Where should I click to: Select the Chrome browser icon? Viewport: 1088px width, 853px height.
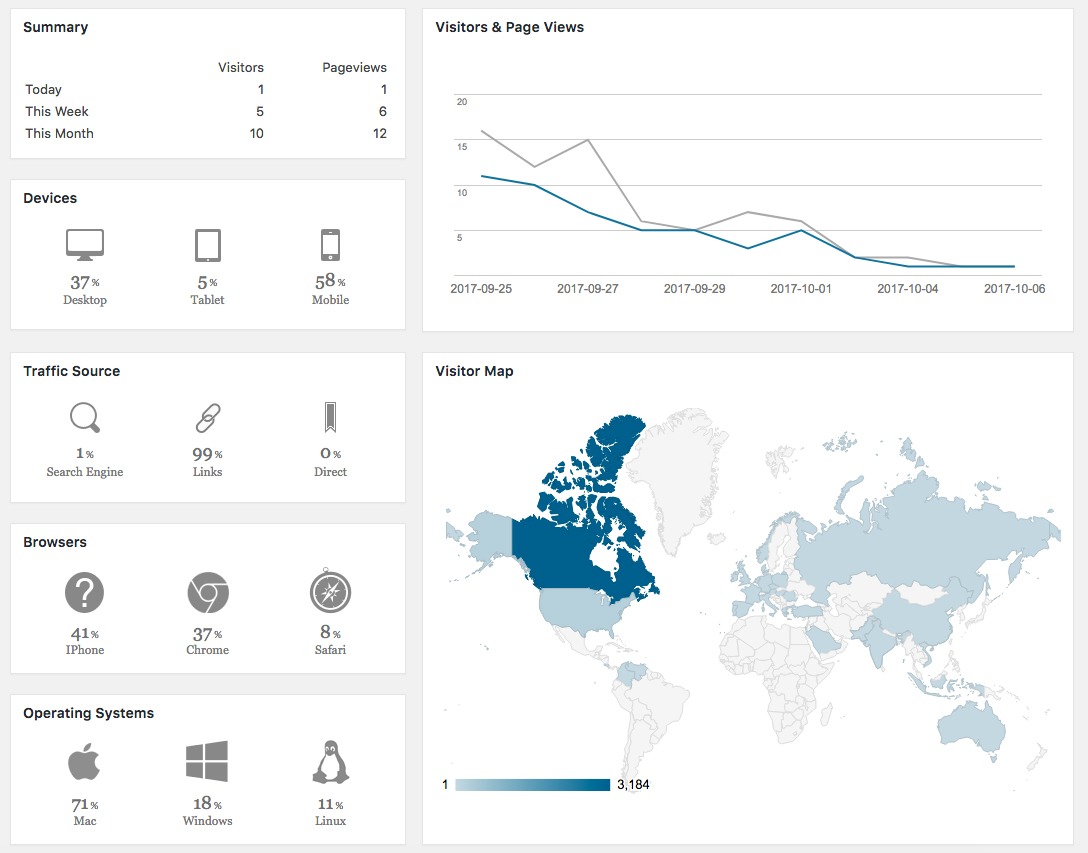pos(207,593)
